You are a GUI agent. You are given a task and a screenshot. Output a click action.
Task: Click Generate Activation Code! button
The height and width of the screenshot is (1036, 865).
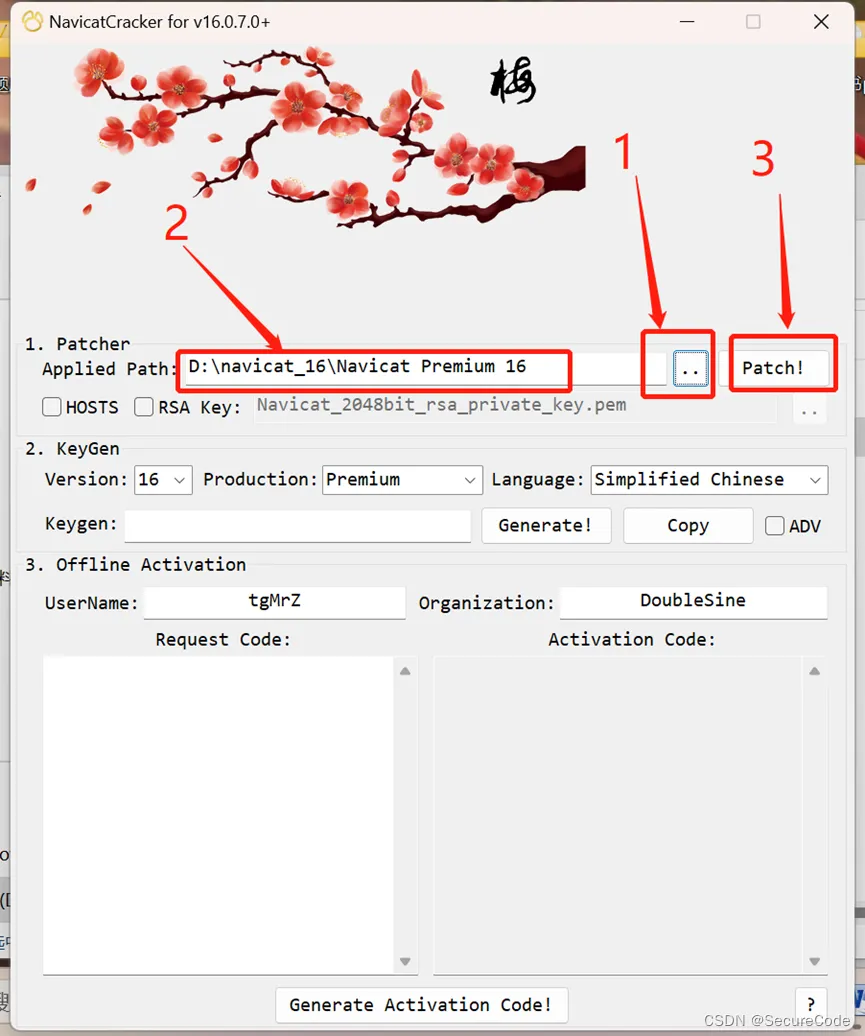422,1005
